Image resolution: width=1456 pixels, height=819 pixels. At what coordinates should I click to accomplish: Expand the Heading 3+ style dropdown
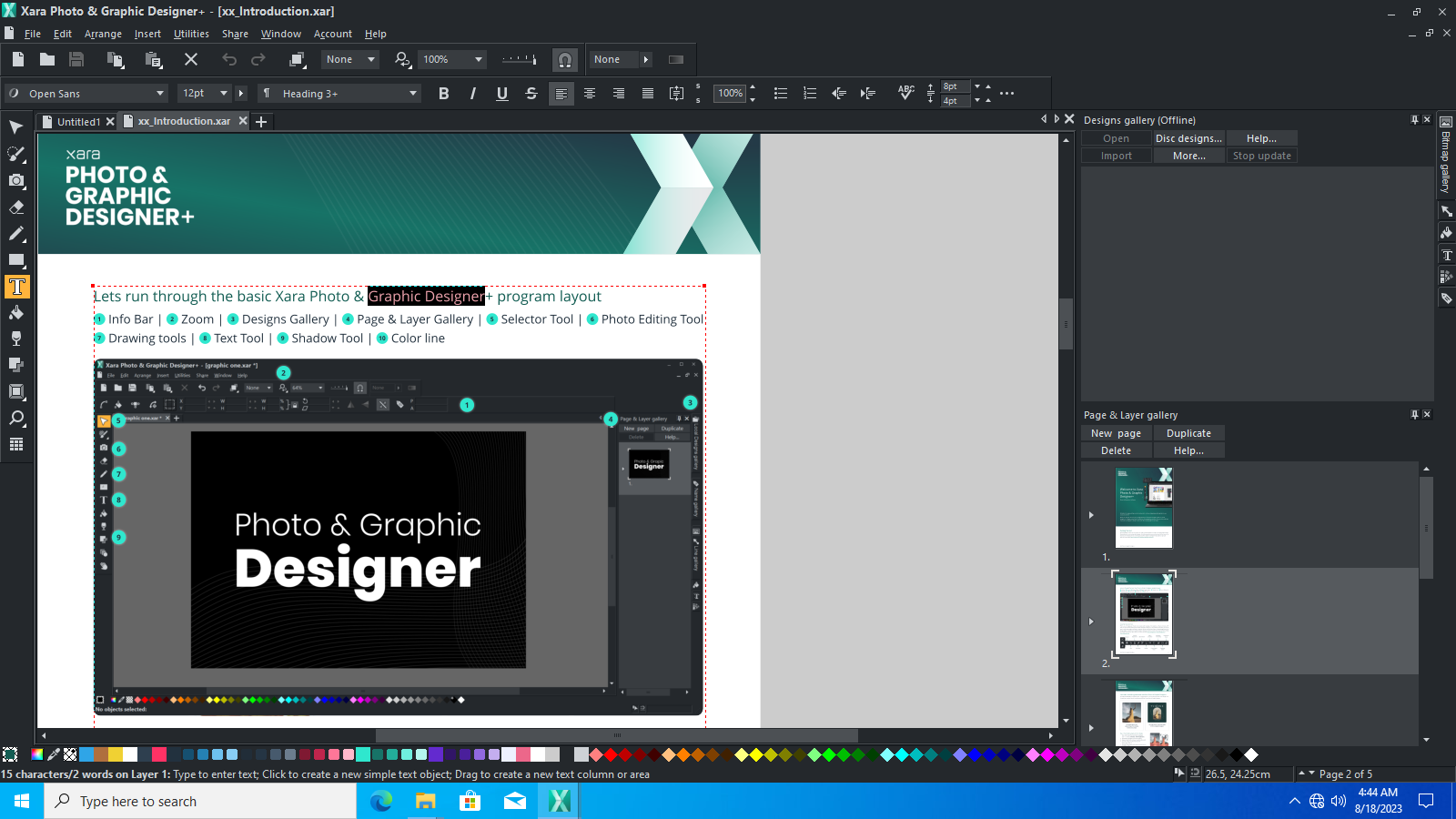pyautogui.click(x=339, y=94)
